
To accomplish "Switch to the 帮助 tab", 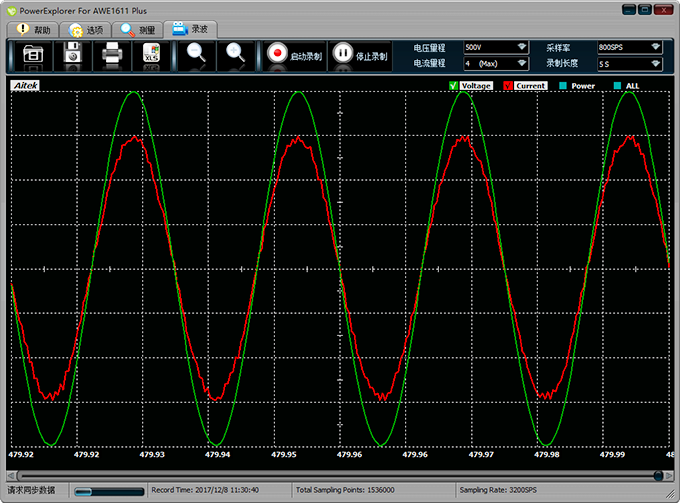I will pyautogui.click(x=33, y=29).
